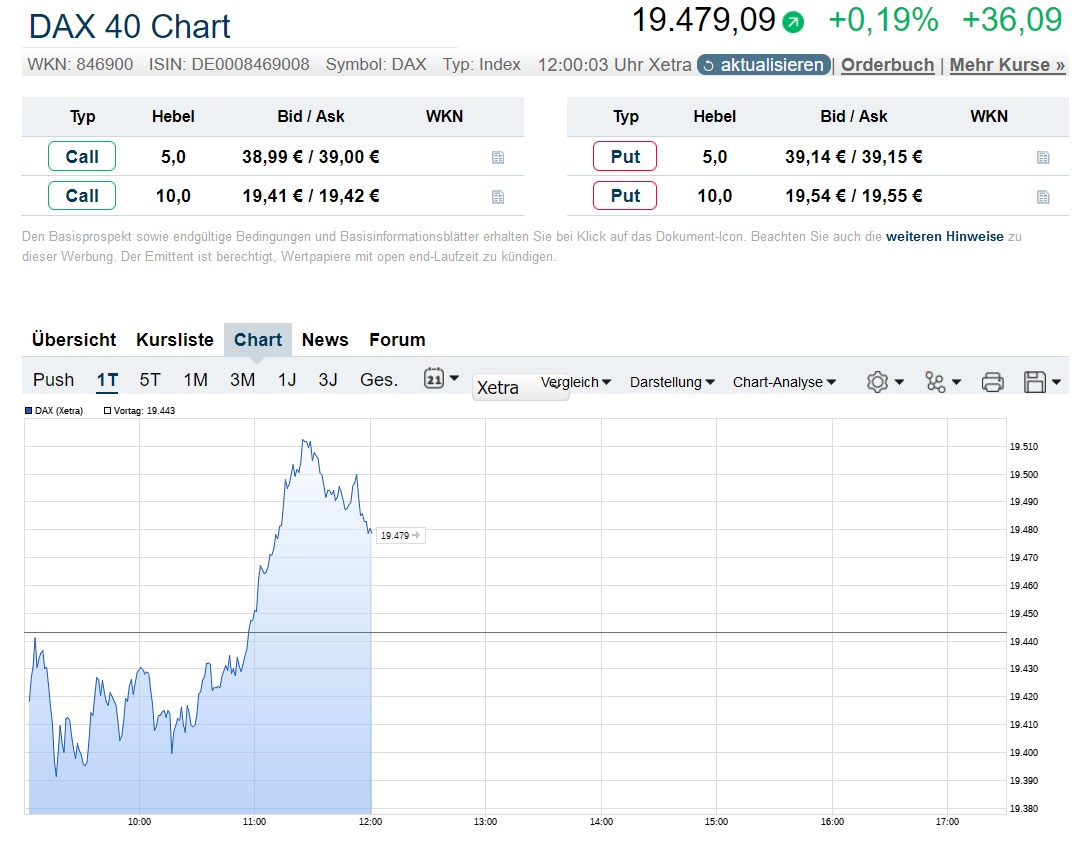Expand the Vergleich dropdown
This screenshot has height=847, width=1079.
[x=575, y=382]
